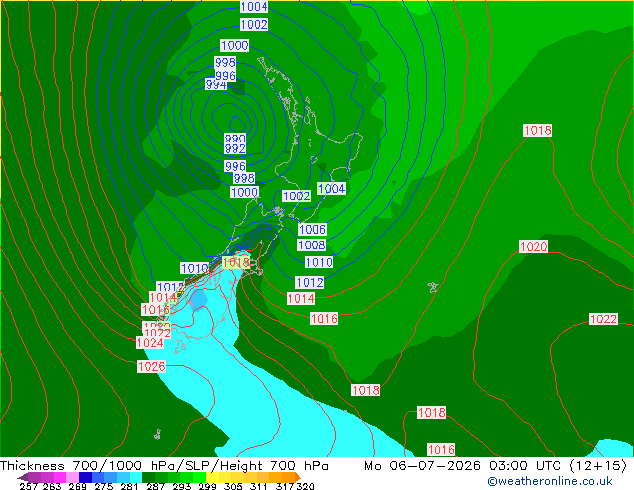Click the legend value 281
This screenshot has height=490, width=634.
tap(129, 486)
